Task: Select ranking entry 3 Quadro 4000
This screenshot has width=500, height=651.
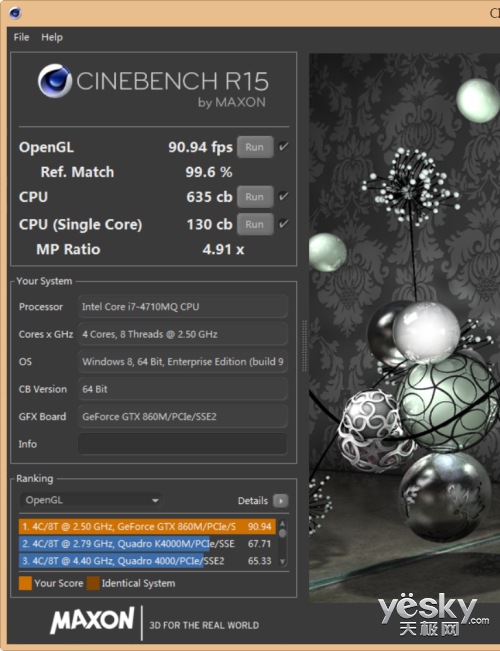Action: click(x=147, y=561)
